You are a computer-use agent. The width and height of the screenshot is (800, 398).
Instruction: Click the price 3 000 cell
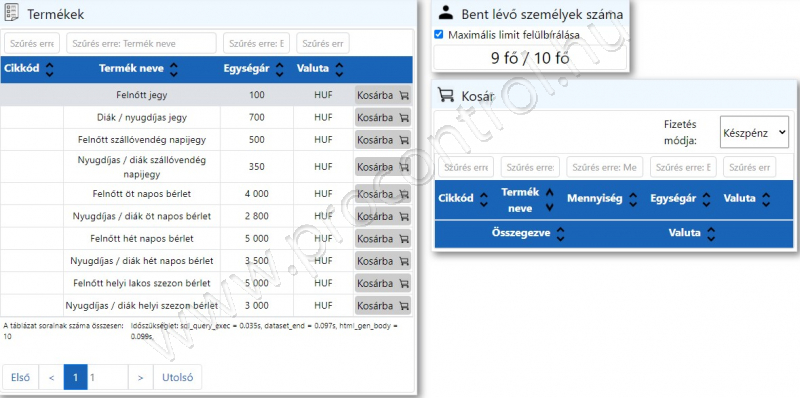pos(257,306)
